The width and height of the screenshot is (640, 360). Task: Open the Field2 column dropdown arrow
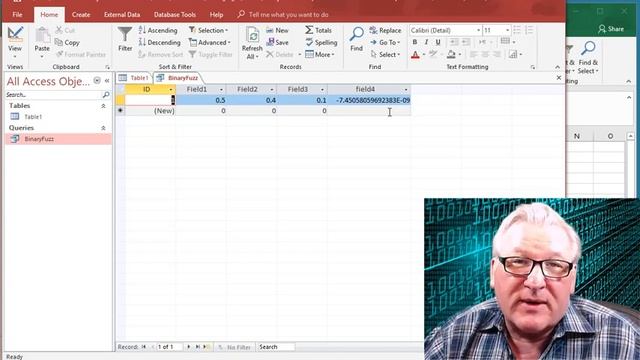click(272, 89)
